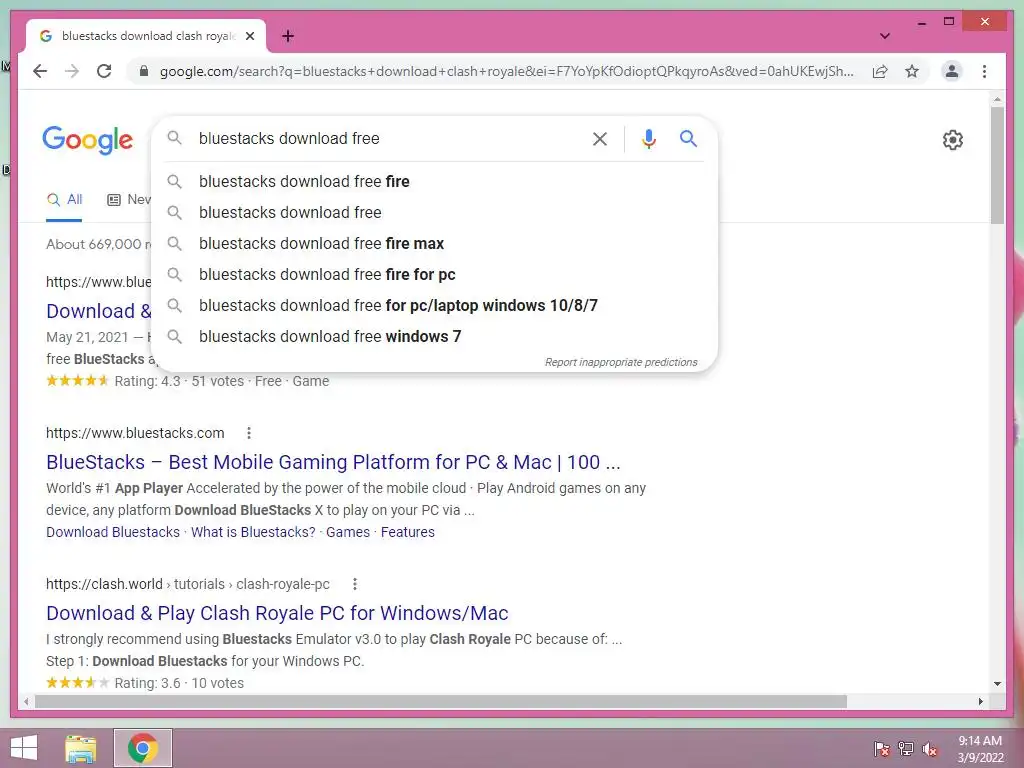Click the clash.world tutorials breadcrumb text
This screenshot has height=768, width=1024.
point(187,584)
